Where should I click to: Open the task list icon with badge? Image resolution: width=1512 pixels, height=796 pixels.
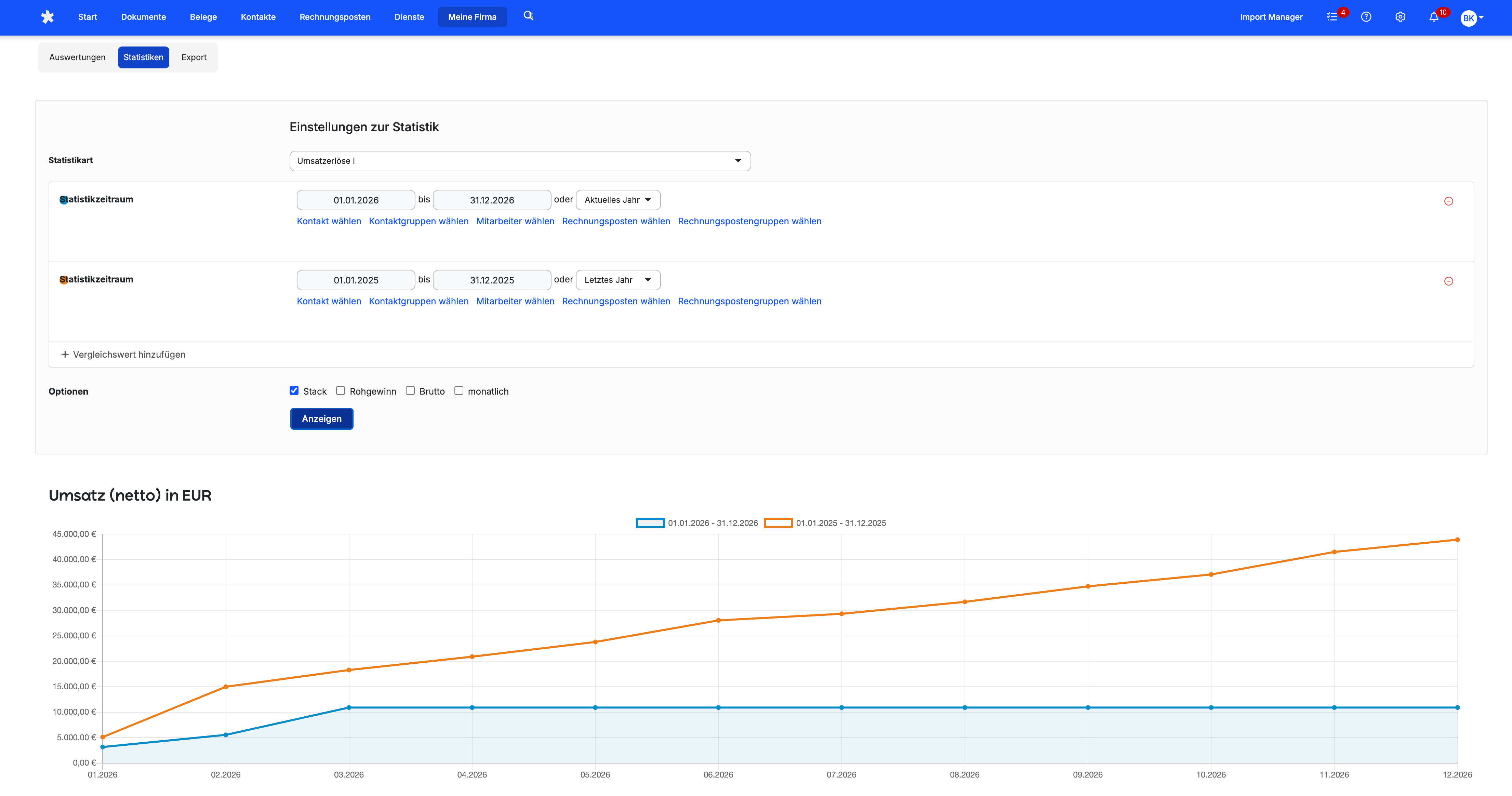coord(1332,17)
